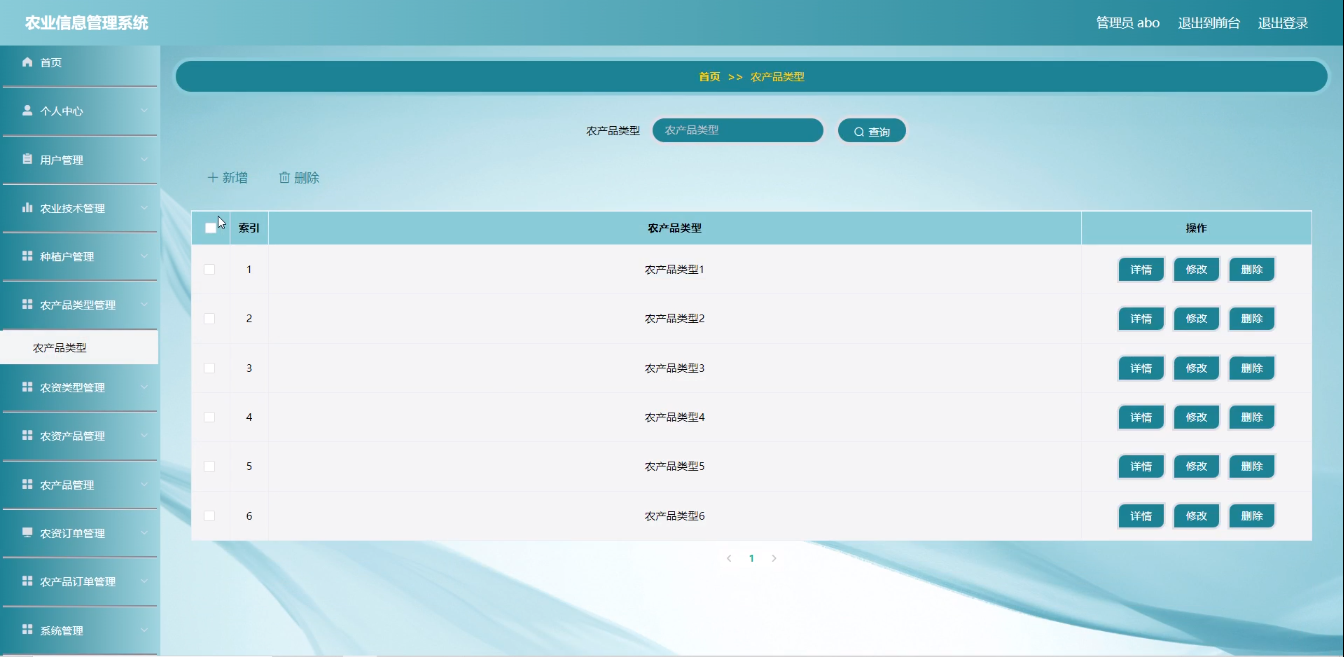Open the 首页 sidebar menu item
The image size is (1344, 657).
[x=79, y=63]
